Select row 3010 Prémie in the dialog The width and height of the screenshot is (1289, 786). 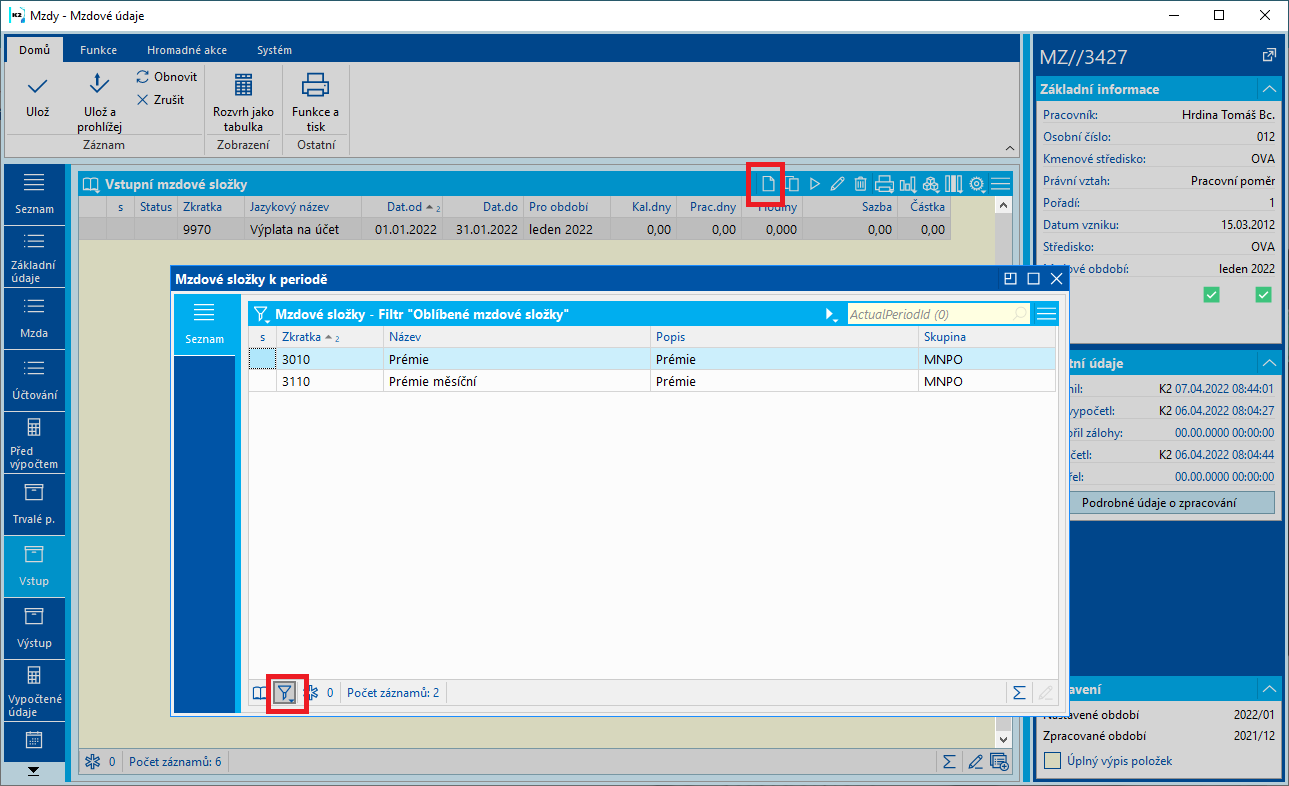tap(652, 359)
